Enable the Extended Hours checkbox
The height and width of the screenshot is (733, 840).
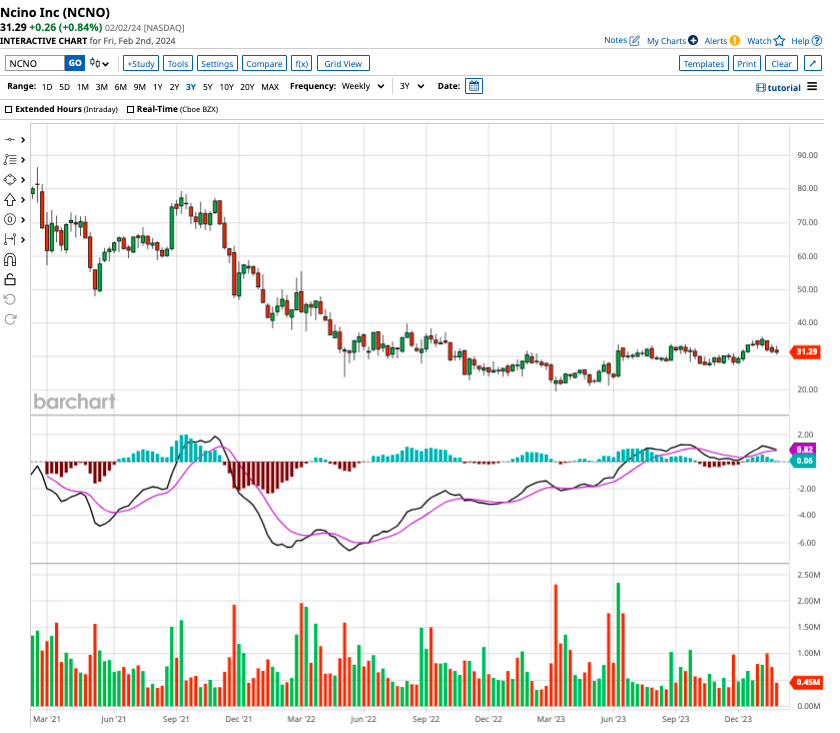click(9, 108)
